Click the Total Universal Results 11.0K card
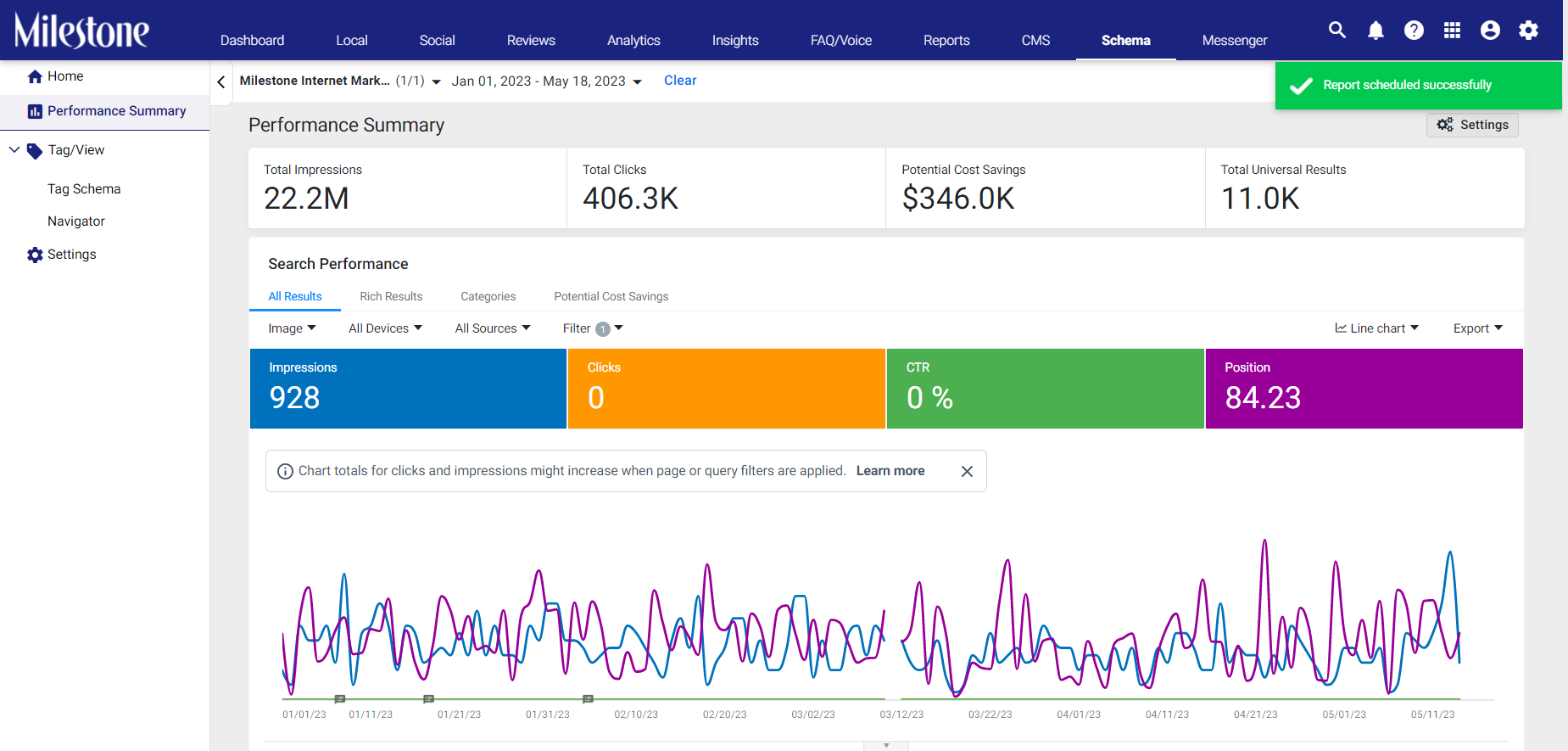 click(1365, 188)
